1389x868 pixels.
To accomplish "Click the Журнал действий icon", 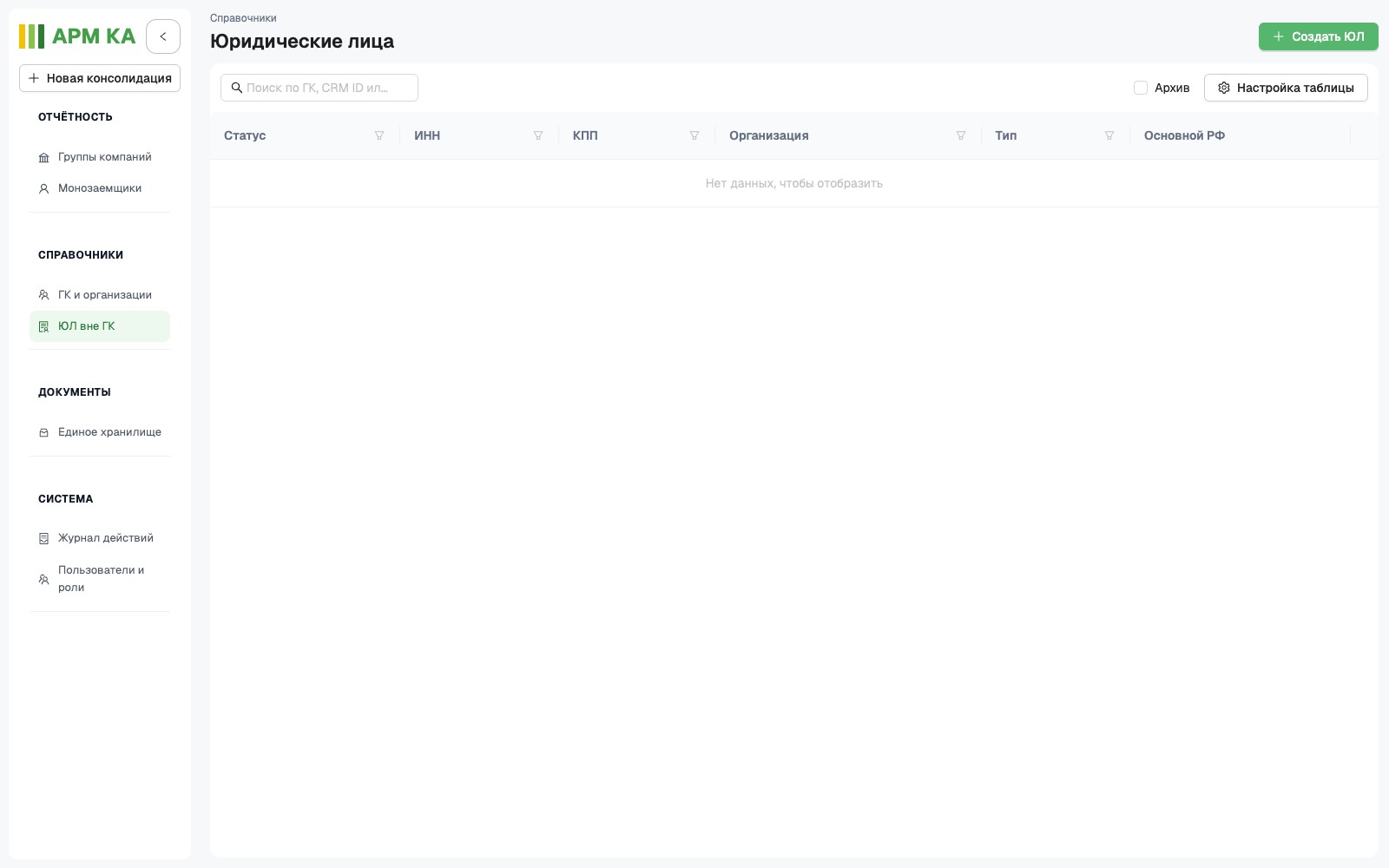I will click(x=43, y=538).
